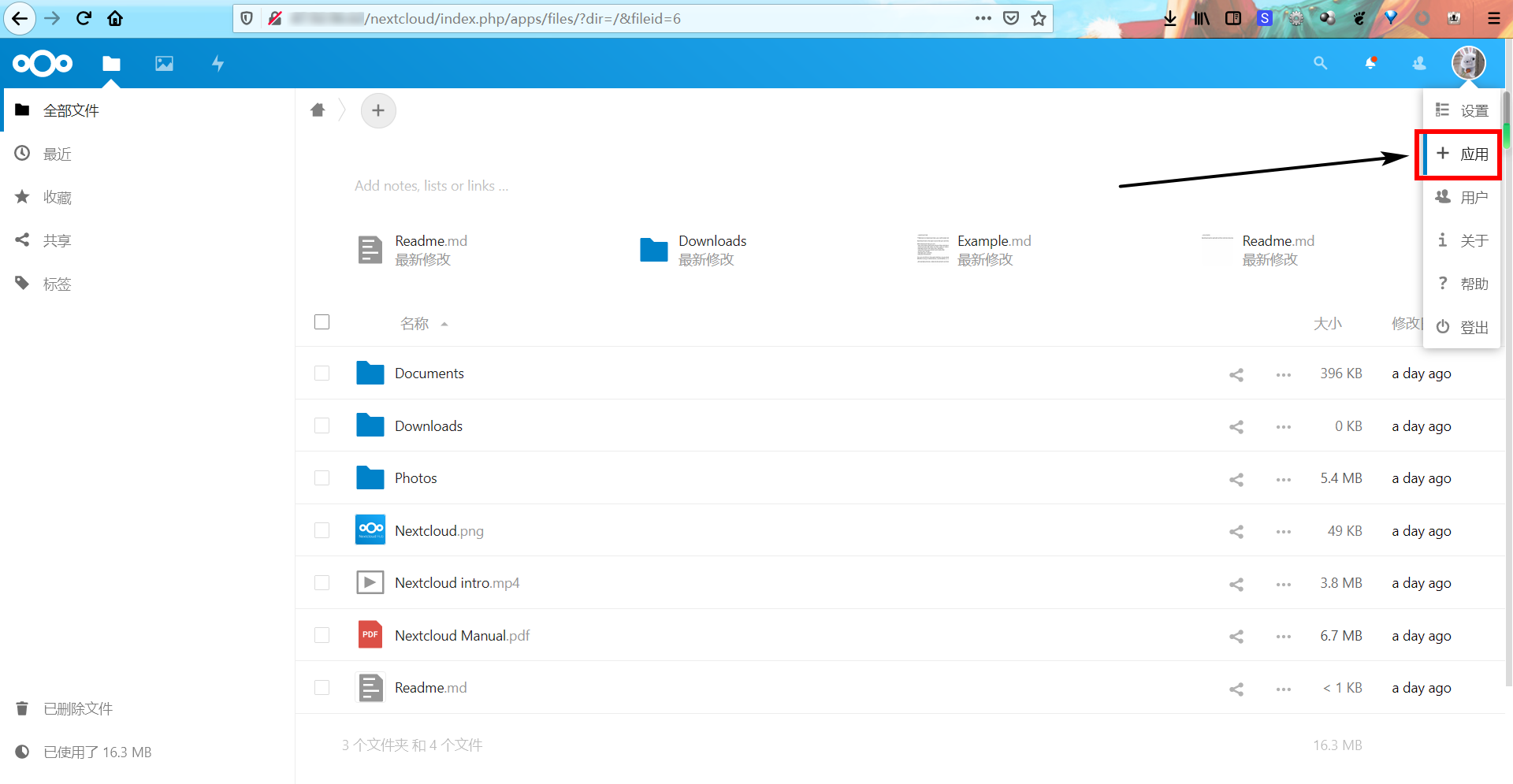The height and width of the screenshot is (784, 1513).
Task: Open the Downloads folder
Action: click(x=428, y=425)
